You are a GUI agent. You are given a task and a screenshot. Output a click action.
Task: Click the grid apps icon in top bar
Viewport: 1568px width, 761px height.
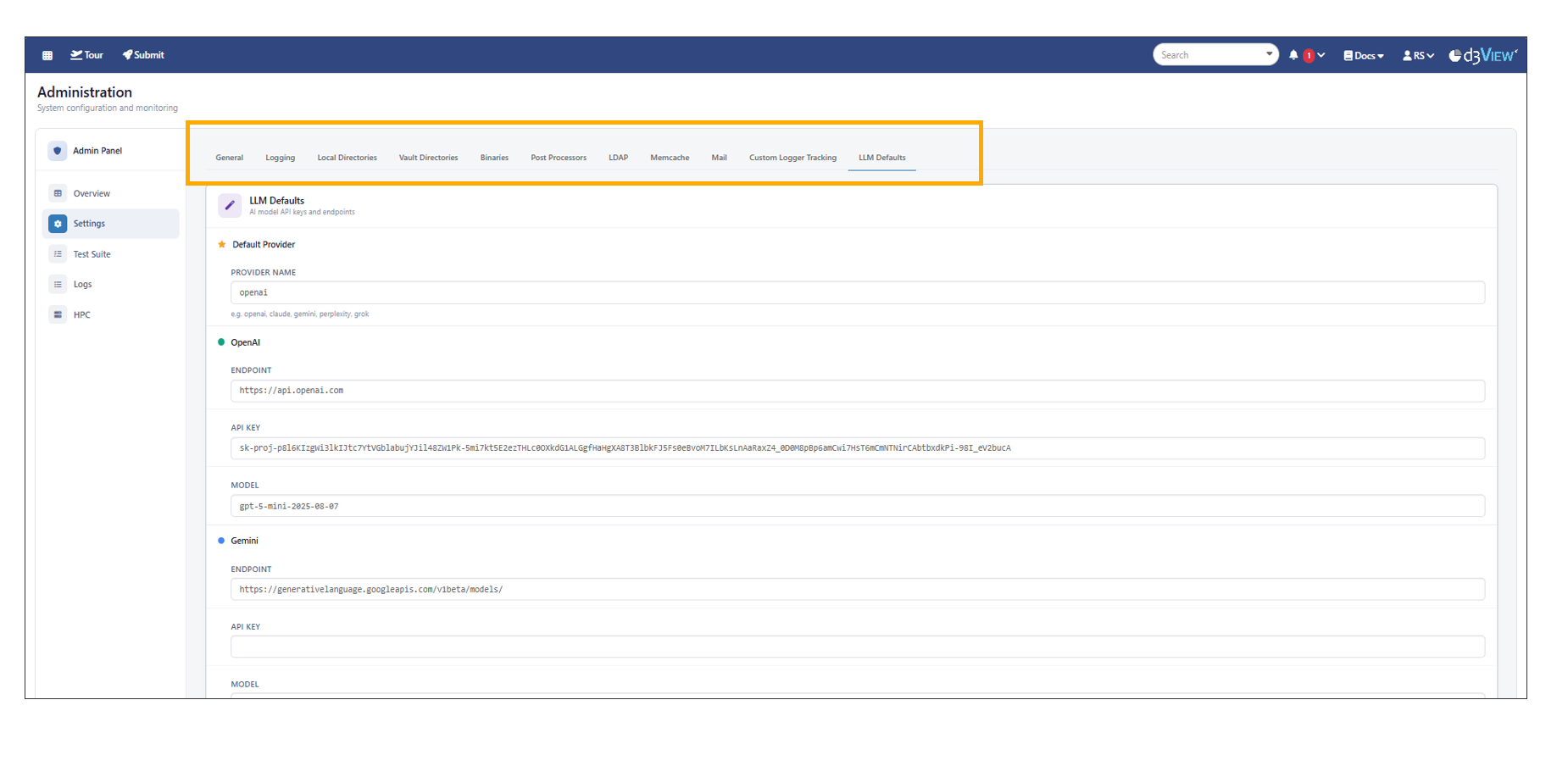coord(47,55)
